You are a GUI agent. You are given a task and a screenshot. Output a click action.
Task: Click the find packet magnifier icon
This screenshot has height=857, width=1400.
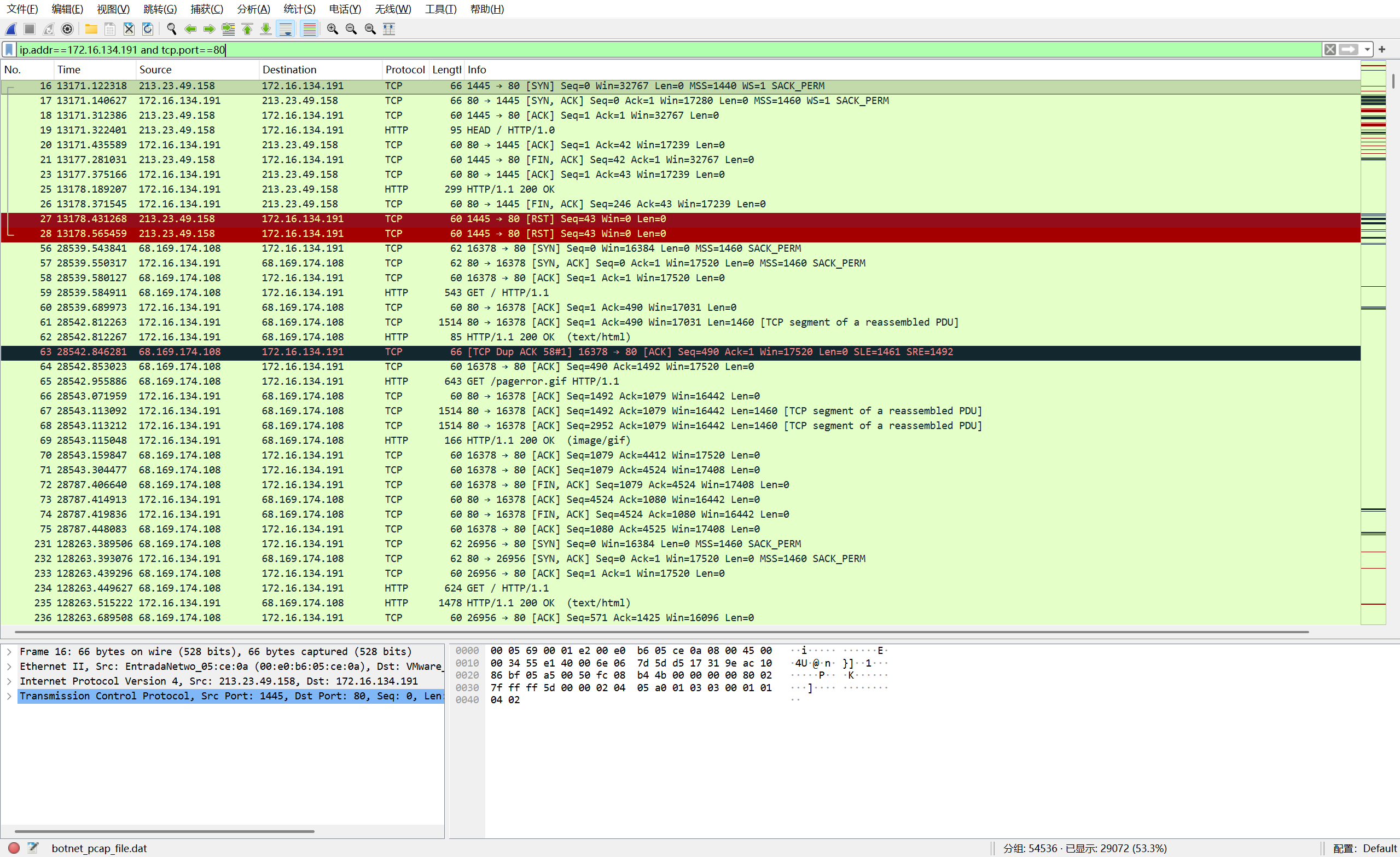click(x=172, y=29)
